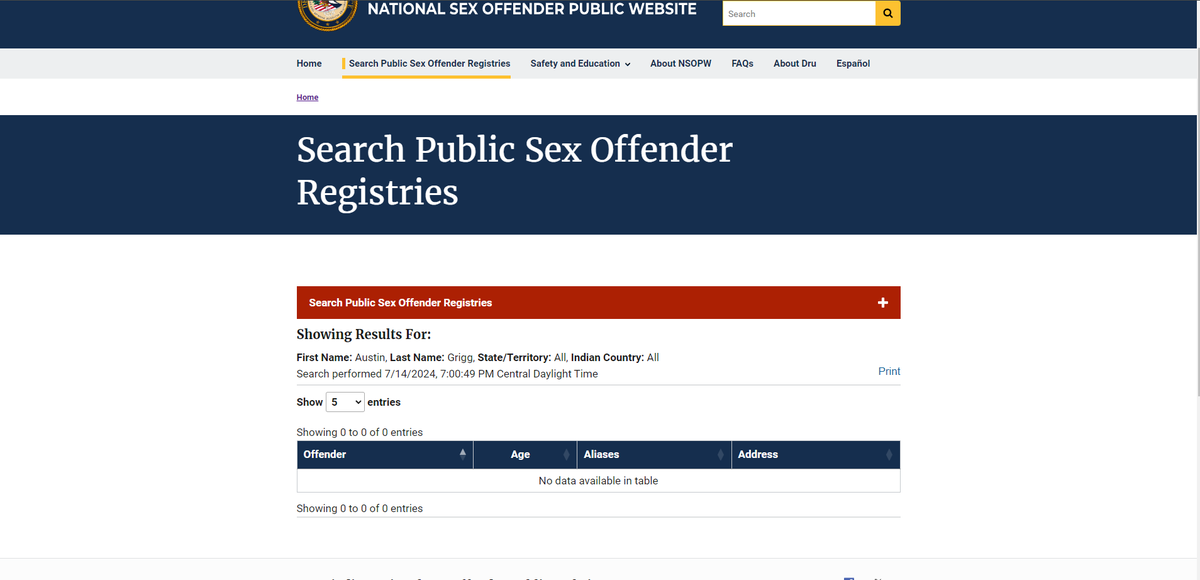Click National Sex Offender Public Website title
Viewport: 1200px width, 580px height.
532,9
